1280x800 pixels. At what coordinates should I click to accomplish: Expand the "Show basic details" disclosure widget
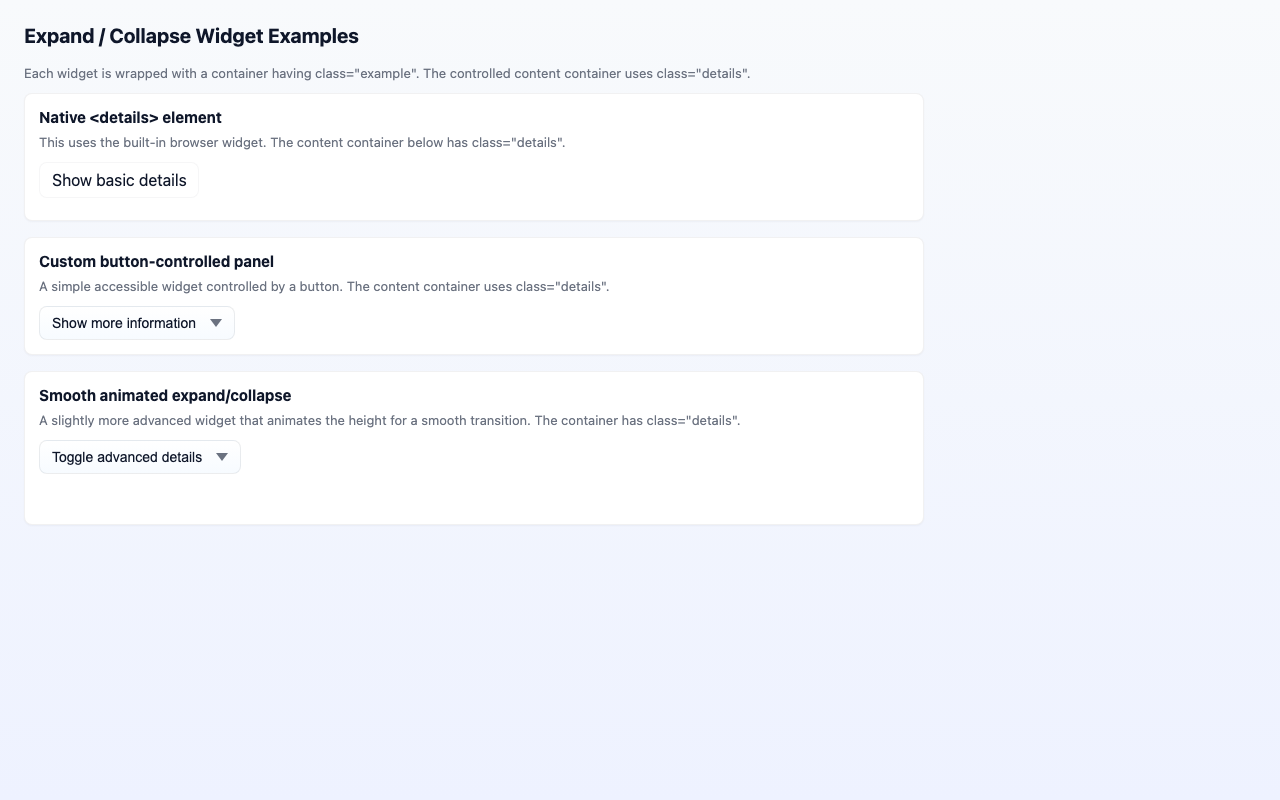(118, 180)
